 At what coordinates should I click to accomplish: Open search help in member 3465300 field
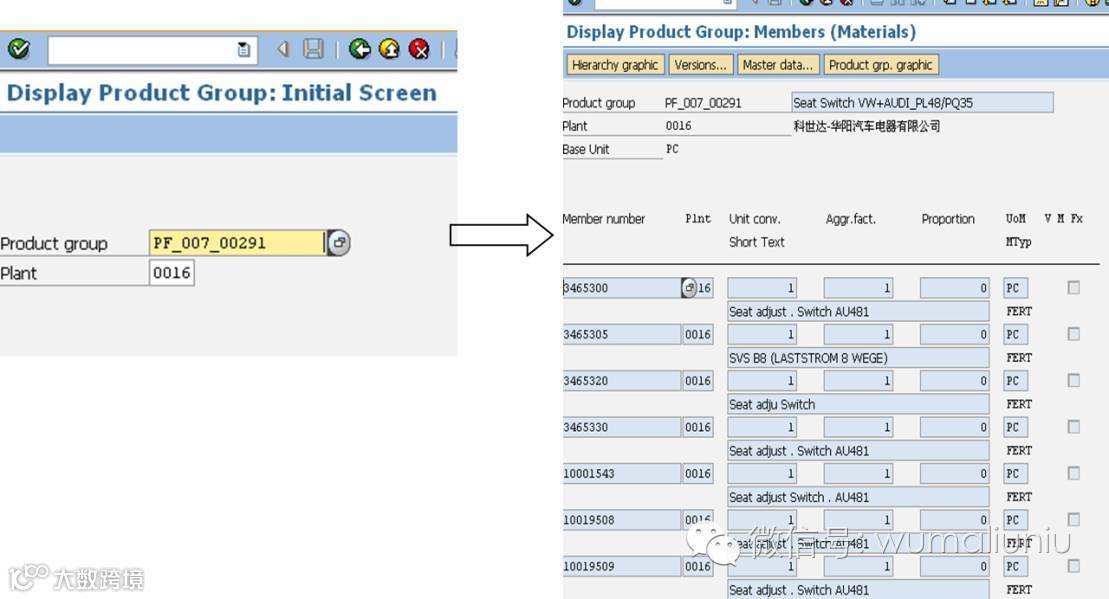689,288
